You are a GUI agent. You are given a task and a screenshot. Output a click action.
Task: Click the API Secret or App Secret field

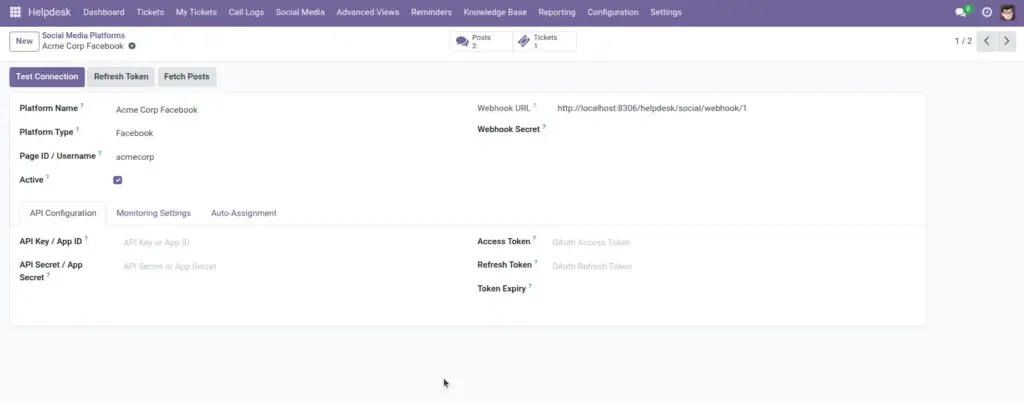(291, 266)
